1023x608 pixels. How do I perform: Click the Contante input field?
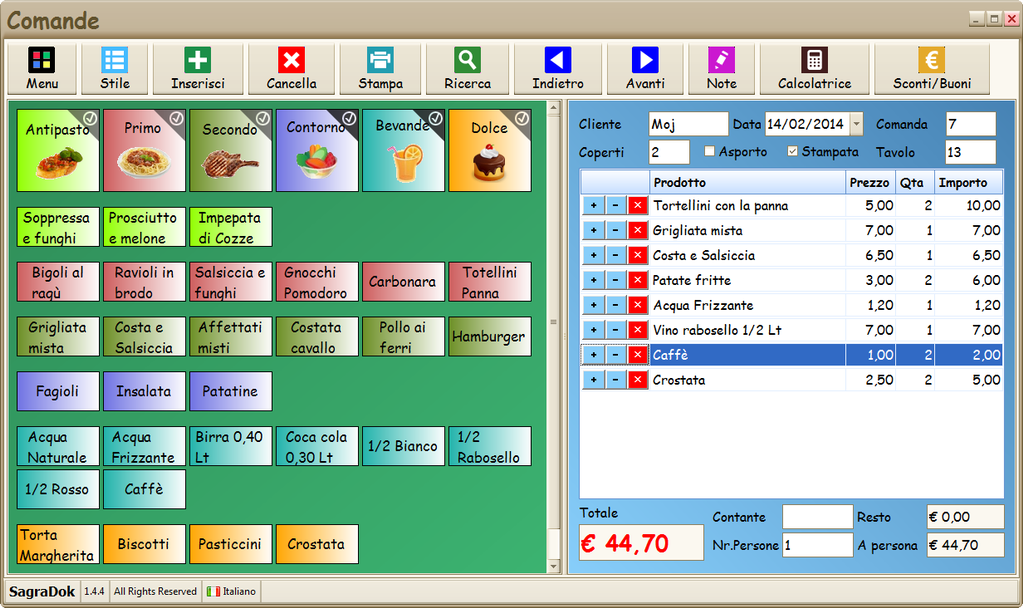(x=817, y=517)
